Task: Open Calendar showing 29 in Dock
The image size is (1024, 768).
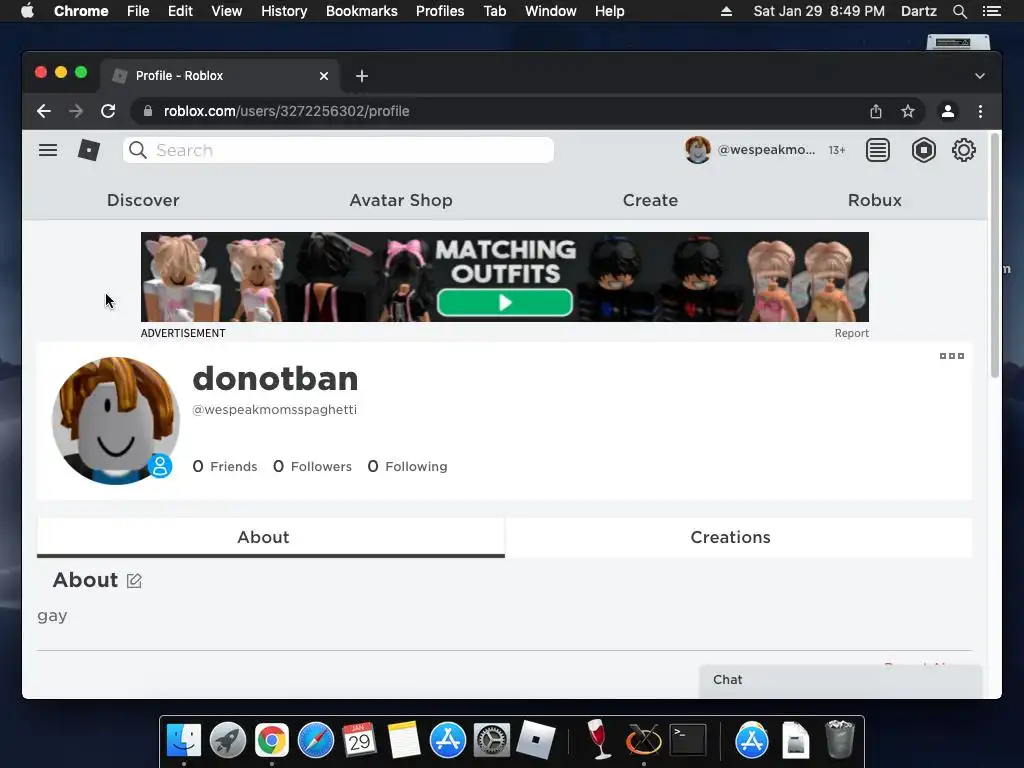Action: [x=359, y=739]
